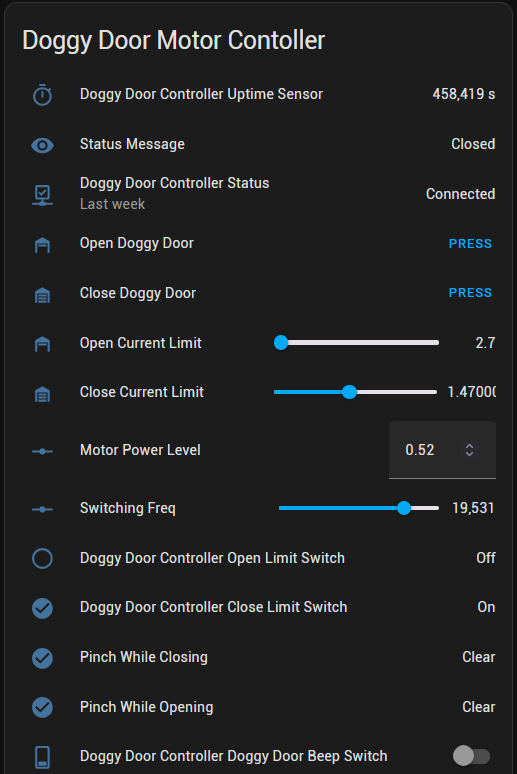Click the closed garage icon for Close Doggy Door
Screen dimensions: 517x774
pyautogui.click(x=42, y=295)
